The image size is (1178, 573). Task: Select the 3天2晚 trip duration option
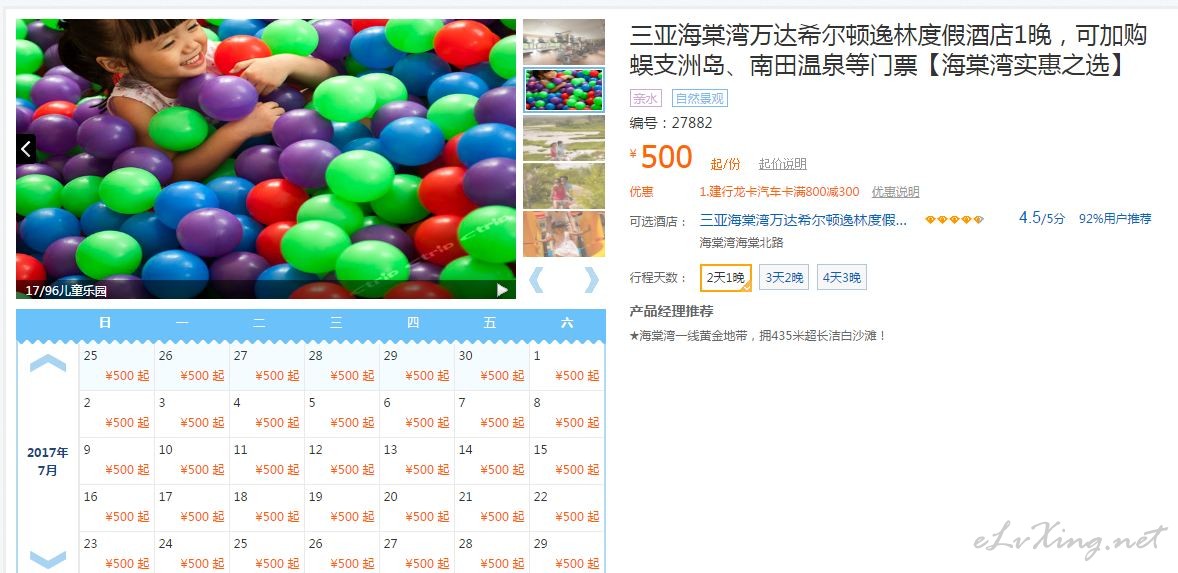(784, 277)
